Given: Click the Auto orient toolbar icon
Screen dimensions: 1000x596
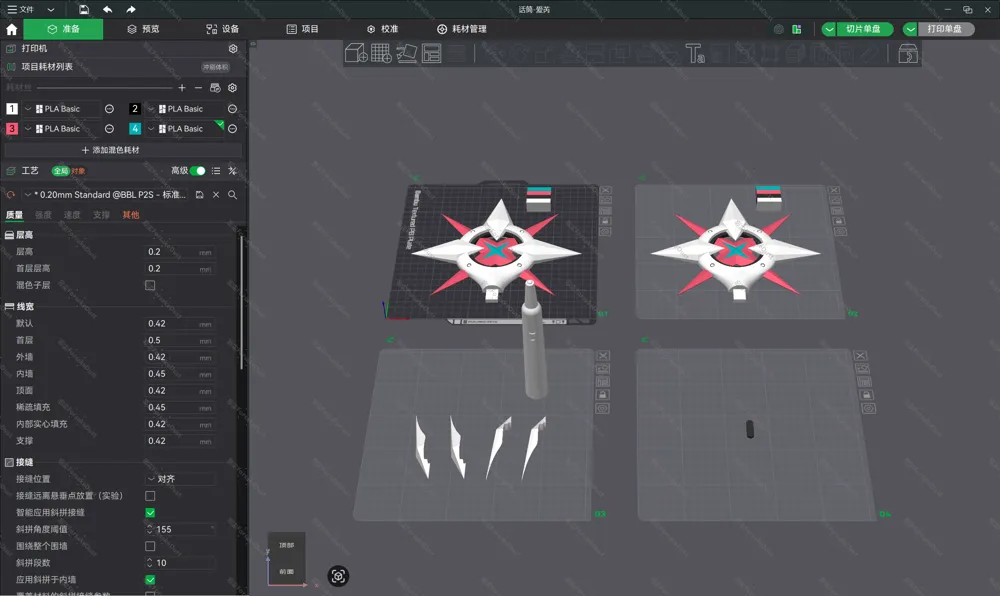Looking at the screenshot, I should (406, 53).
